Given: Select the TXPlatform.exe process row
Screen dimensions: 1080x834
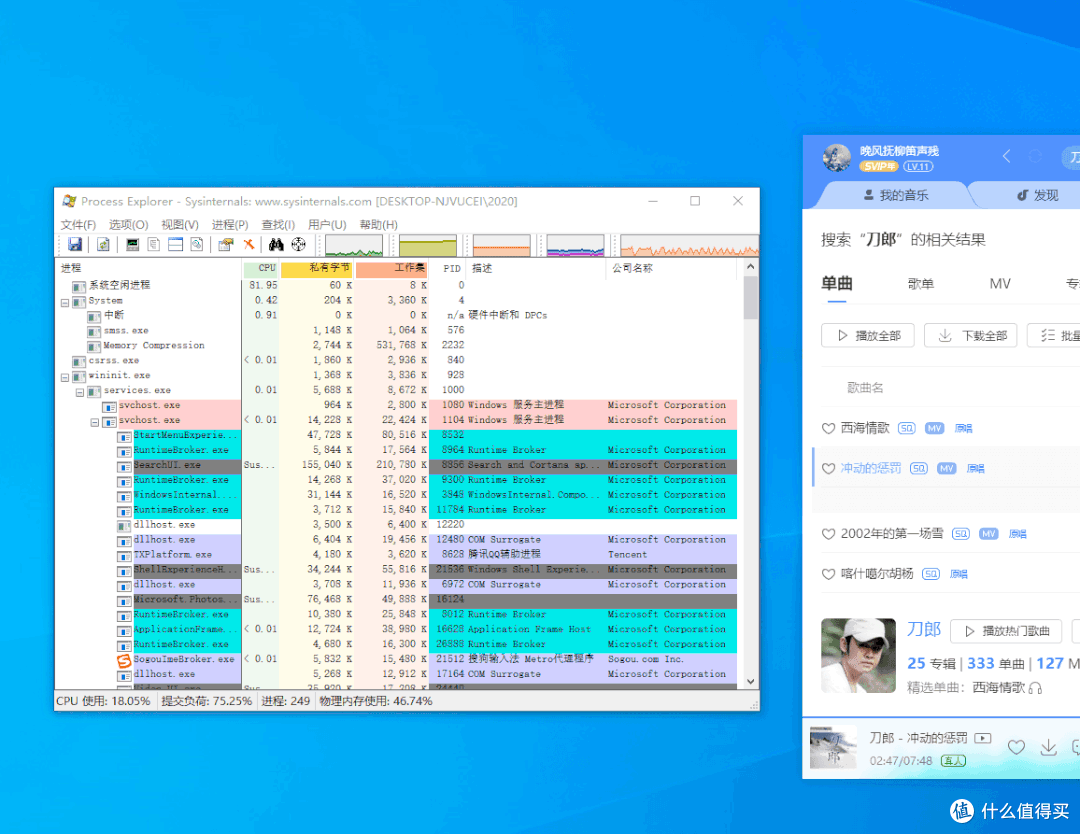Looking at the screenshot, I should click(x=427, y=555).
